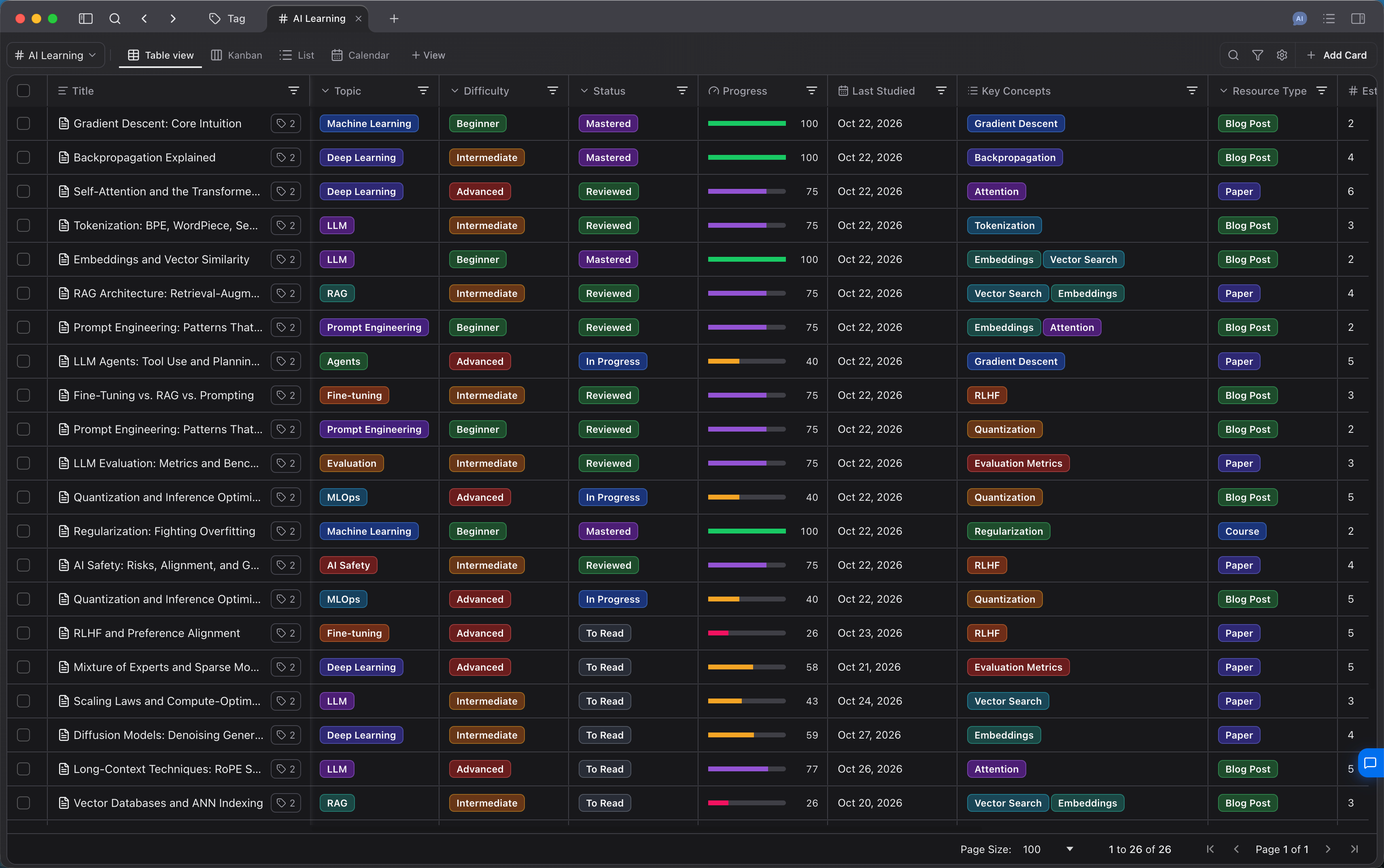Open the filter funnel icon
This screenshot has width=1384, height=868.
pos(1258,55)
